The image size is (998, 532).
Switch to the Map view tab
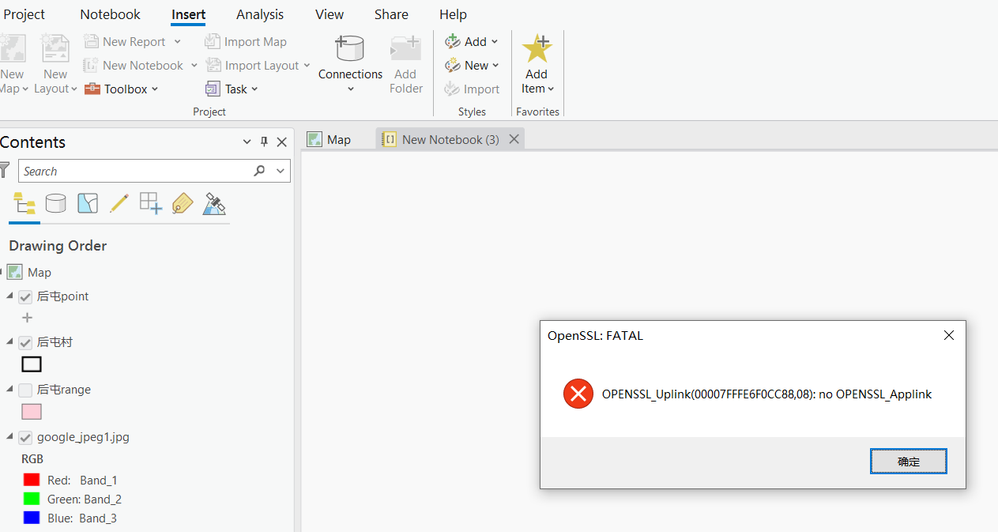click(x=330, y=139)
